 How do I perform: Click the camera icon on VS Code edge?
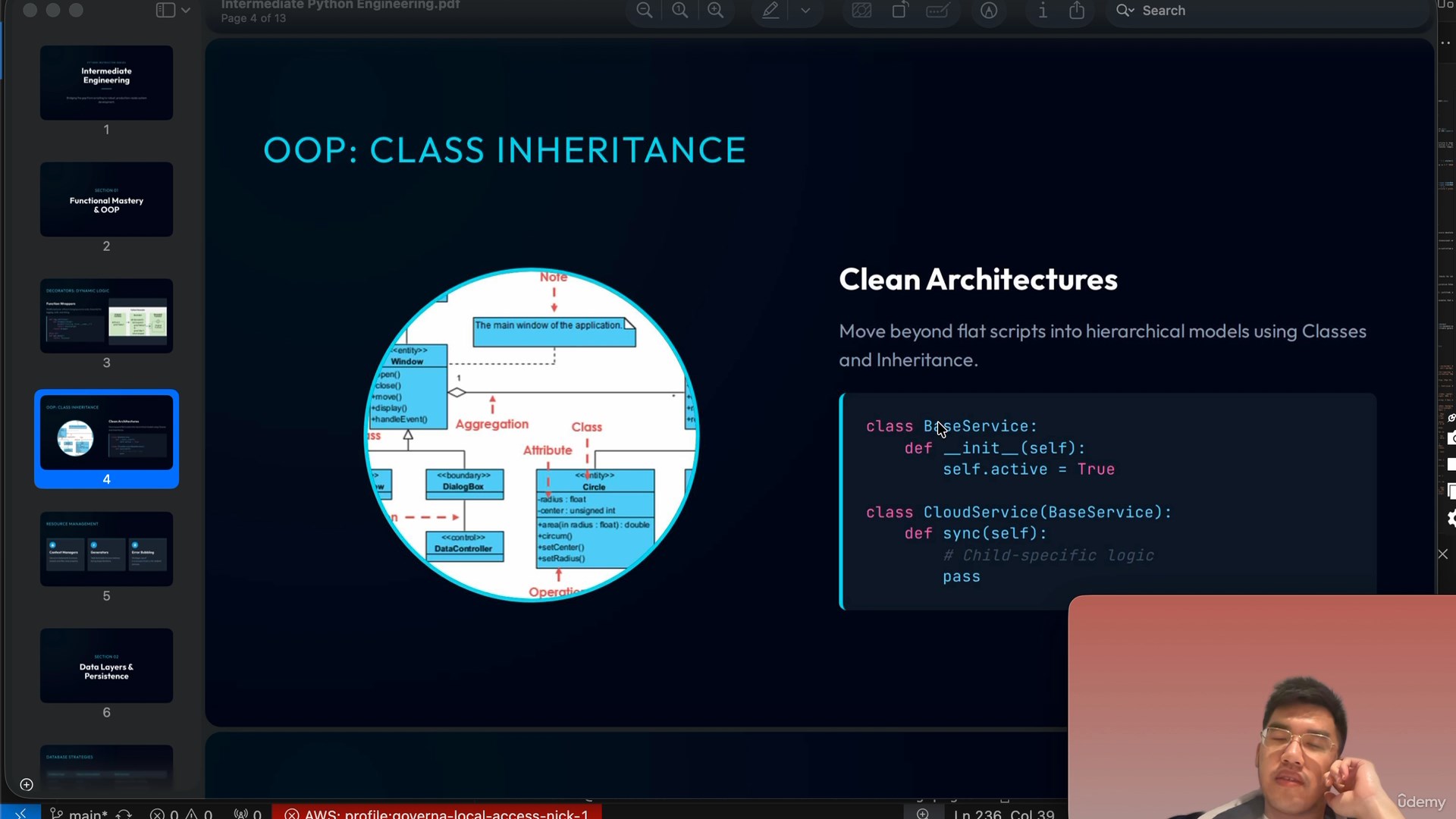tap(1451, 438)
